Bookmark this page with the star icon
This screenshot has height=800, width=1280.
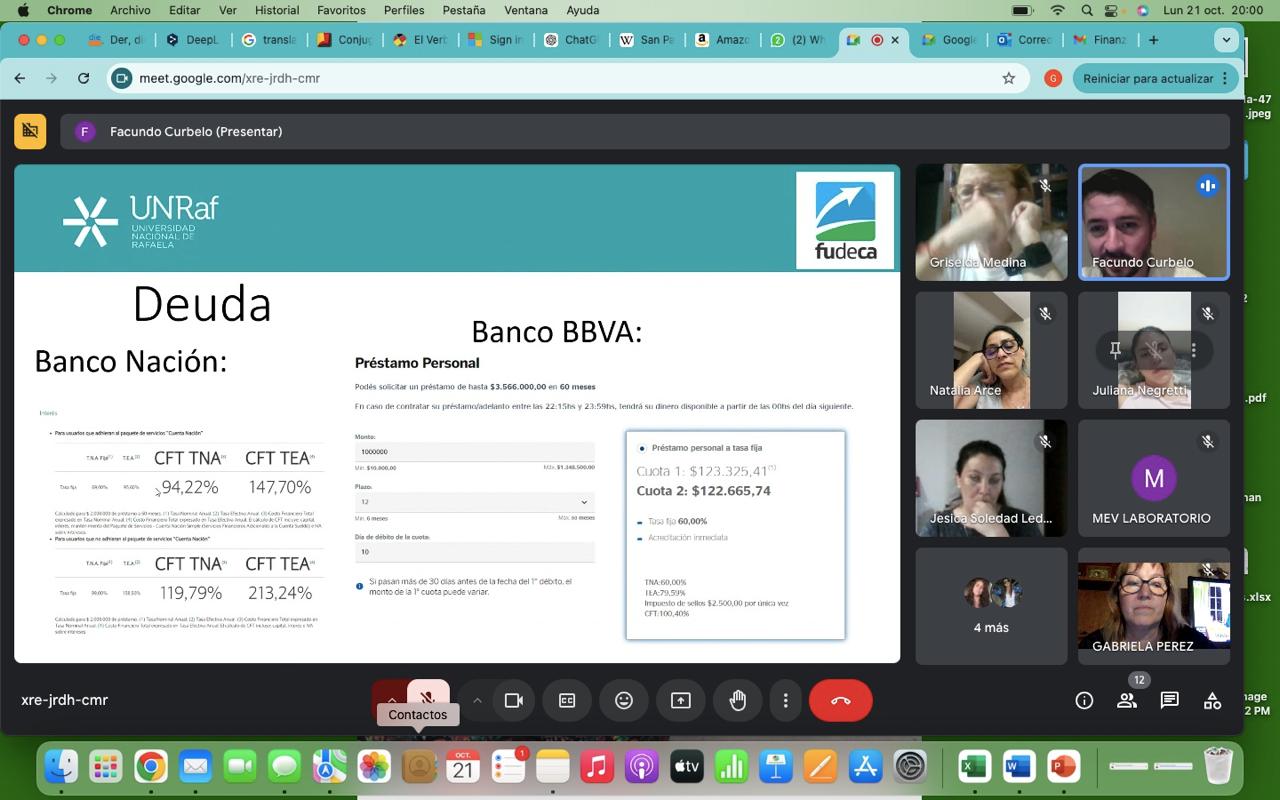(x=1009, y=78)
